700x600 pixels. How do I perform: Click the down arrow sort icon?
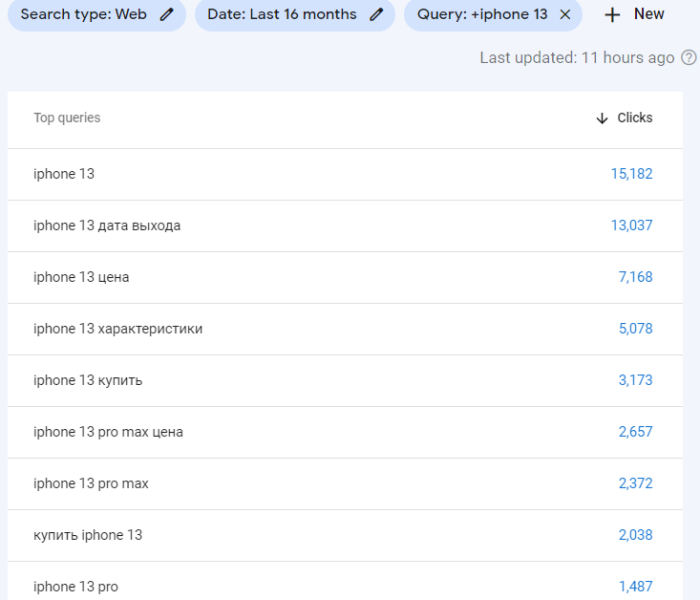tap(602, 118)
